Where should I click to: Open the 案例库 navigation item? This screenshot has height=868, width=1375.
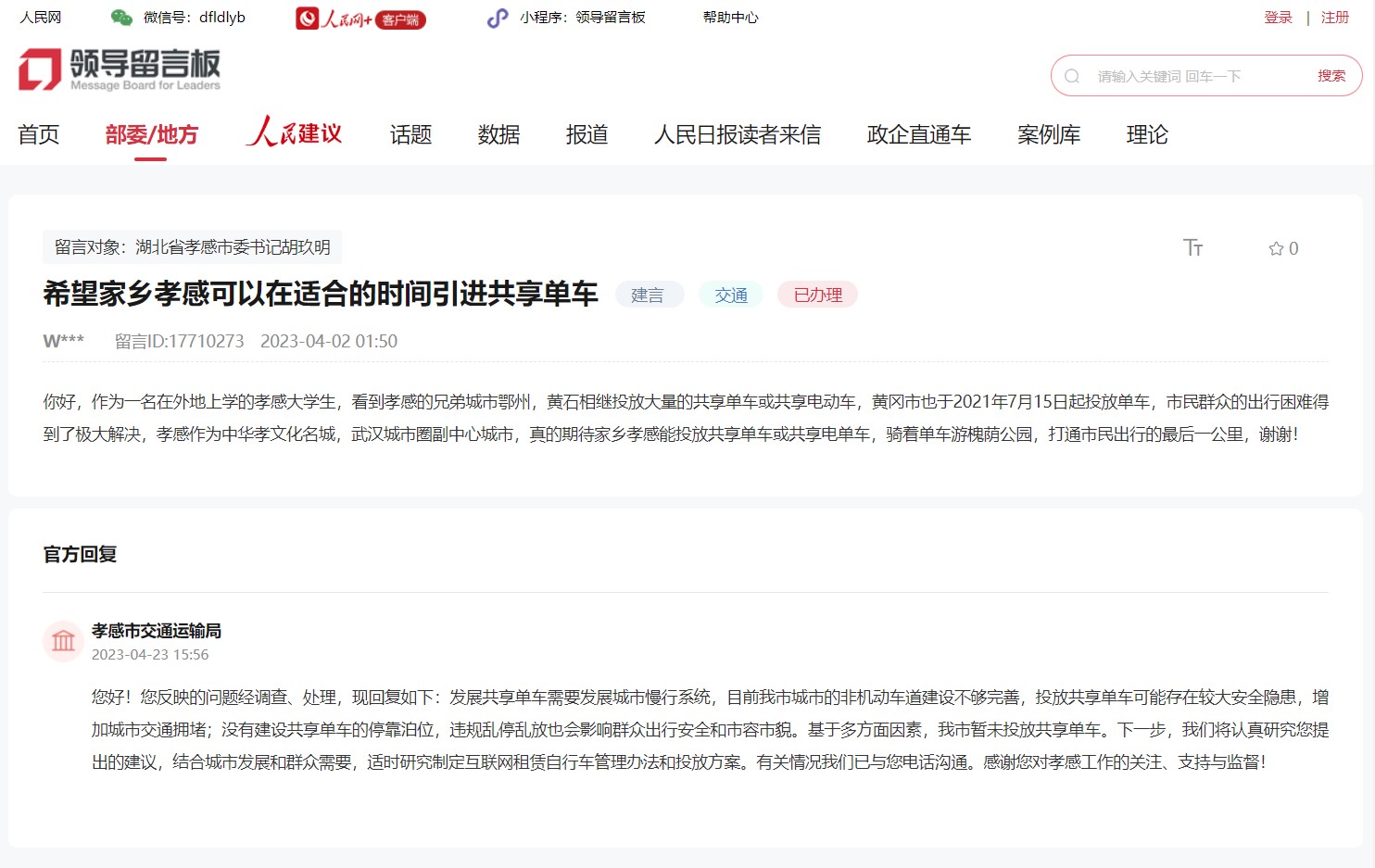coord(1049,135)
